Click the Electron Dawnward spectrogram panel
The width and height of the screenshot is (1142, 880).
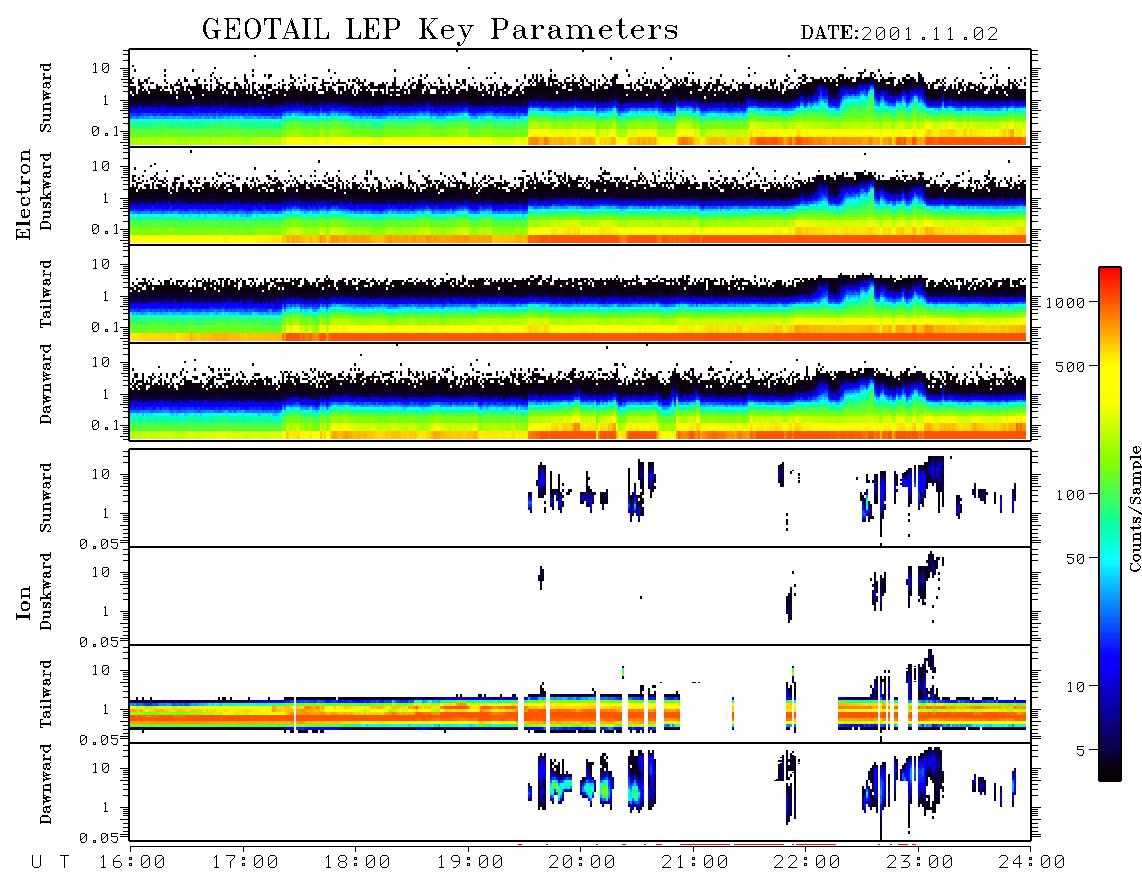click(x=579, y=391)
